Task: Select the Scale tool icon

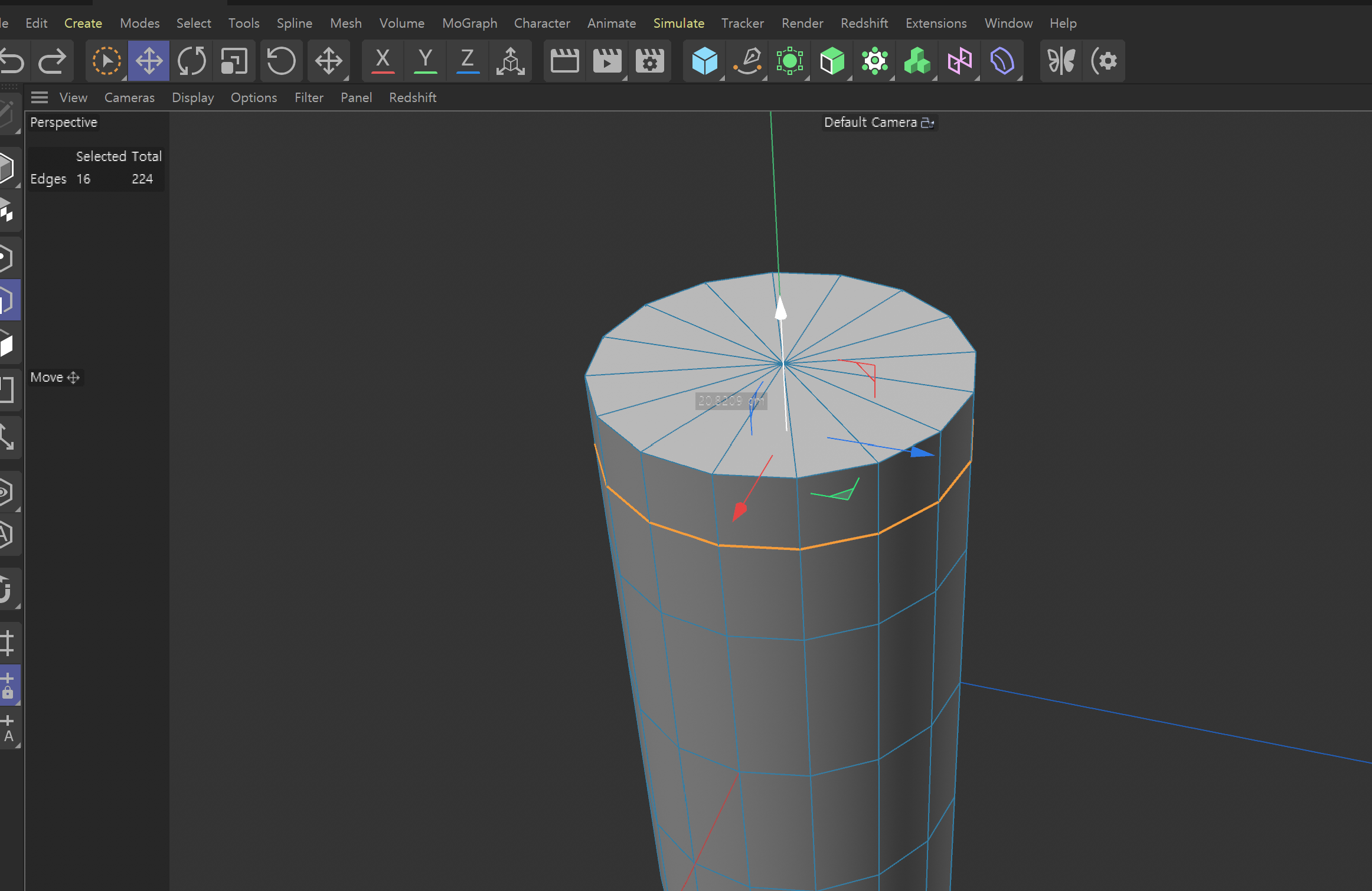Action: (x=234, y=61)
